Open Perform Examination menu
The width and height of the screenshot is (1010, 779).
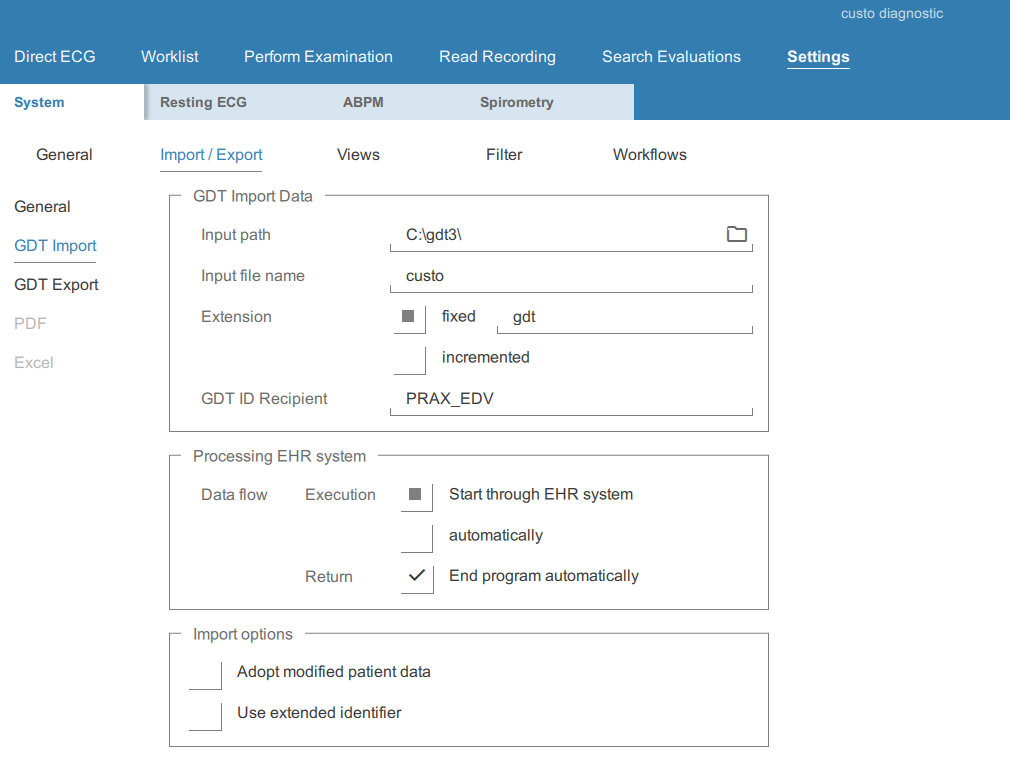318,57
